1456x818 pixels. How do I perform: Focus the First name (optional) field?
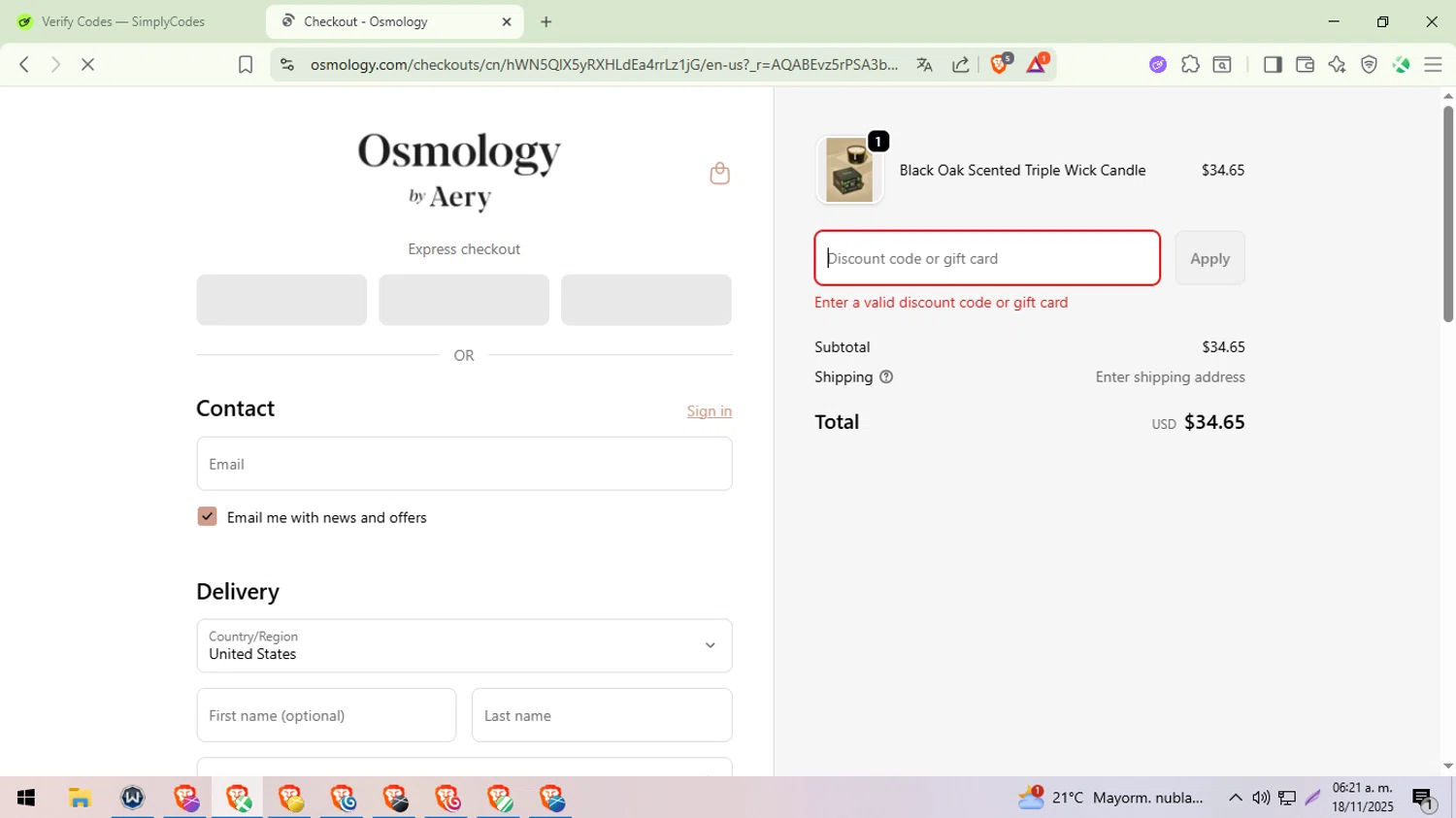326,715
